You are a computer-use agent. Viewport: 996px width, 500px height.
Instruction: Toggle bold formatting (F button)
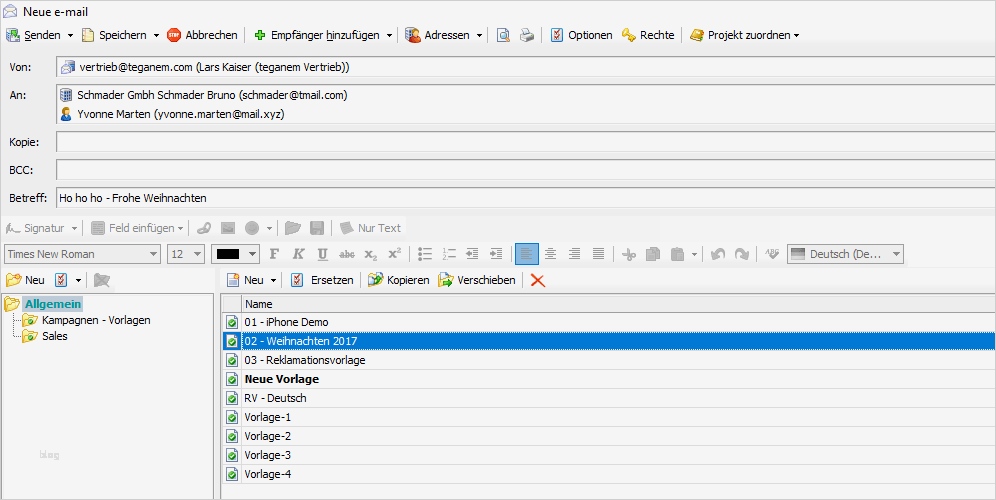click(x=274, y=254)
